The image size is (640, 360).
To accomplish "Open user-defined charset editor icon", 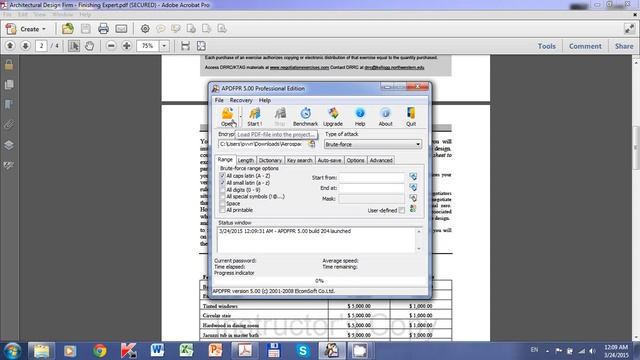I will pos(413,209).
